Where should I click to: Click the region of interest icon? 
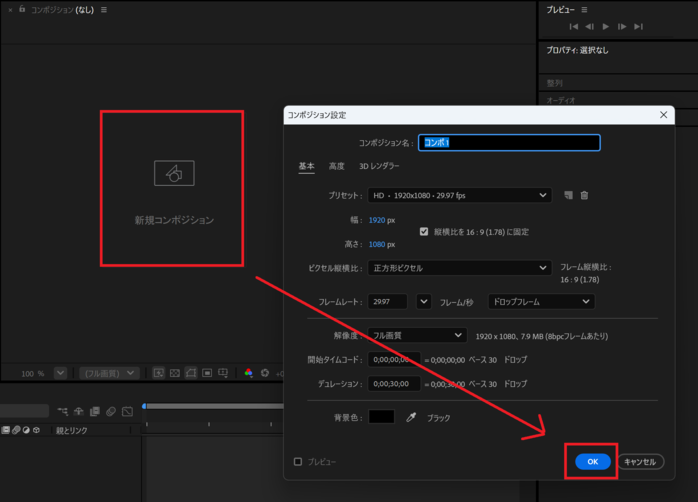(207, 373)
